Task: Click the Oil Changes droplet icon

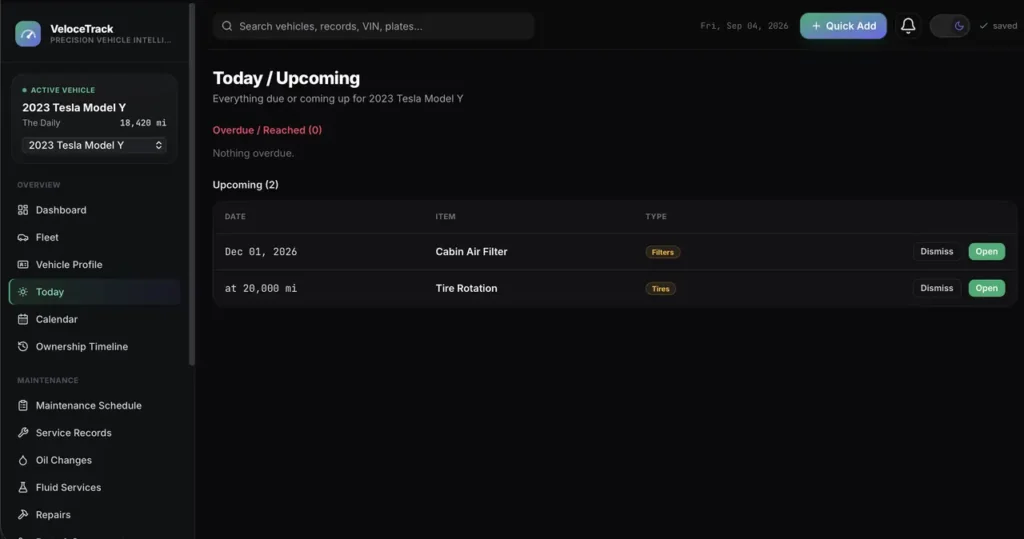Action: tap(23, 460)
